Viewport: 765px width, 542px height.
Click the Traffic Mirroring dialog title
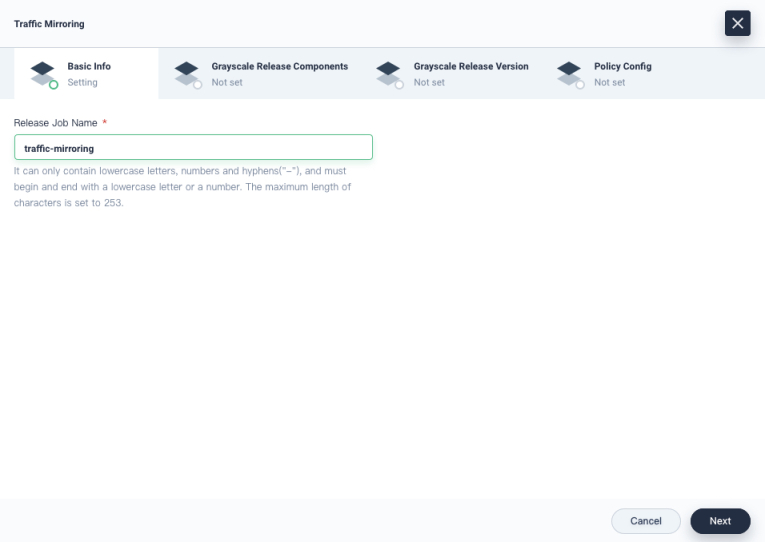pyautogui.click(x=49, y=24)
